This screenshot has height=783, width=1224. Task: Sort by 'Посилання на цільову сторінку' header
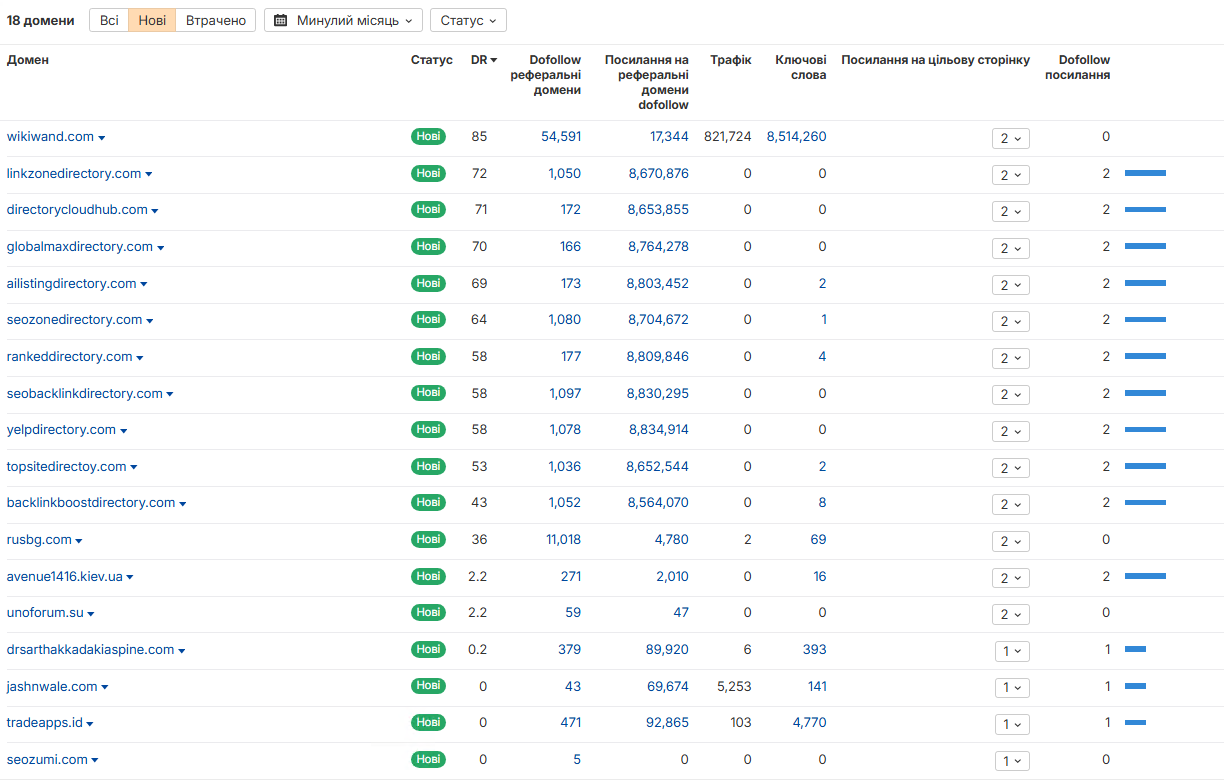[935, 60]
